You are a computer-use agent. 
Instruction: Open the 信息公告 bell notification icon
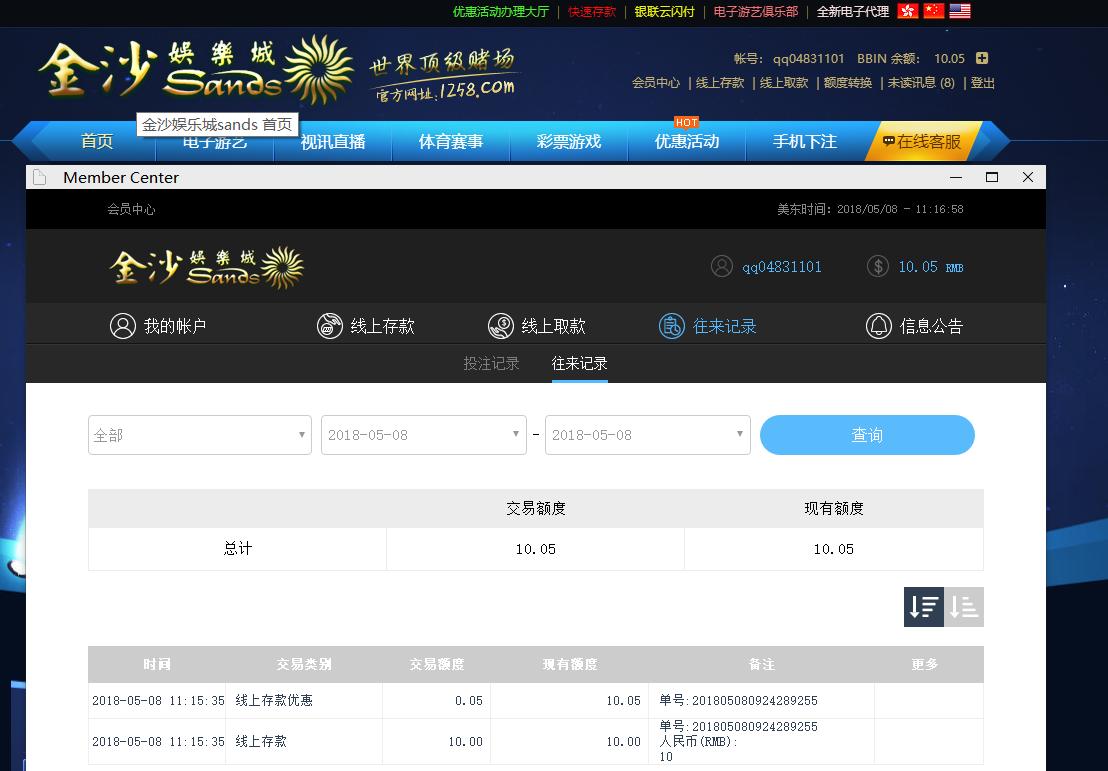[879, 325]
